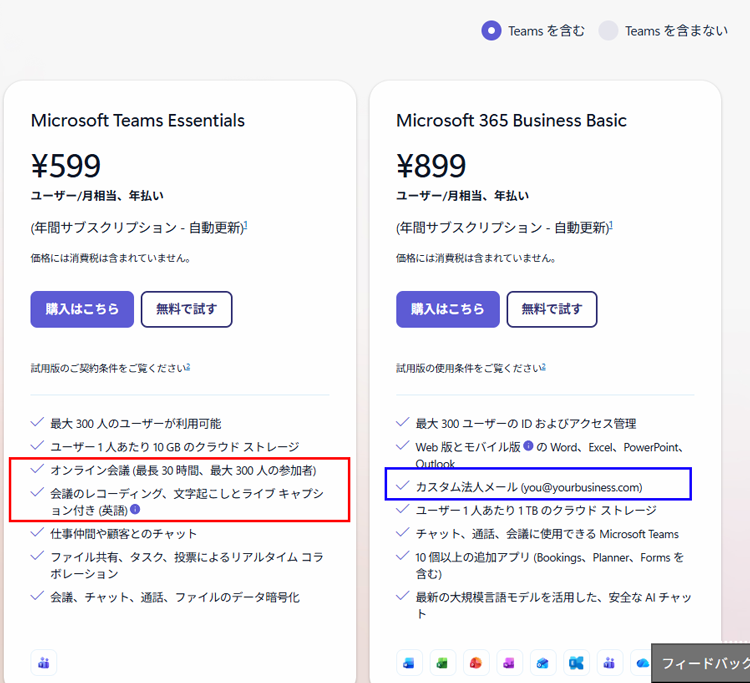Click 価格には消費税は含まれていません in Teams Essentials
The image size is (750, 683).
[x=111, y=258]
